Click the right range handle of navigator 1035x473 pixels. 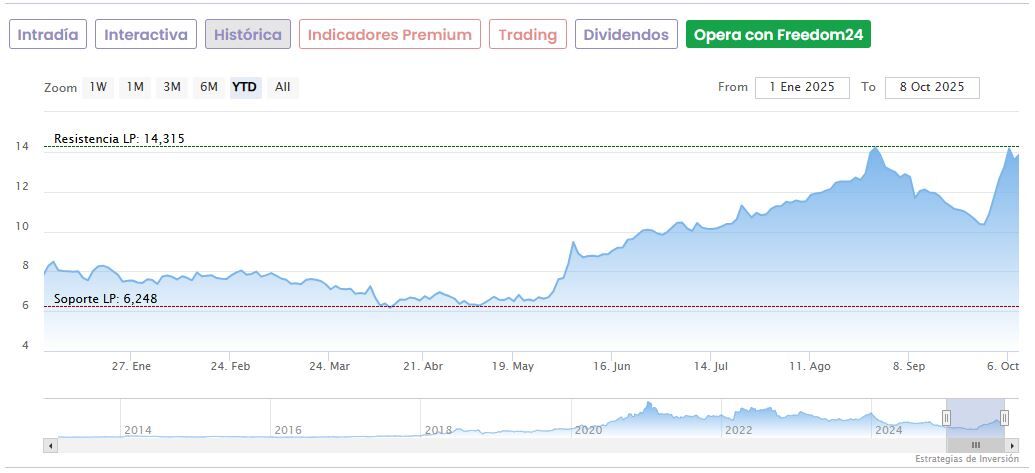tap(1004, 418)
